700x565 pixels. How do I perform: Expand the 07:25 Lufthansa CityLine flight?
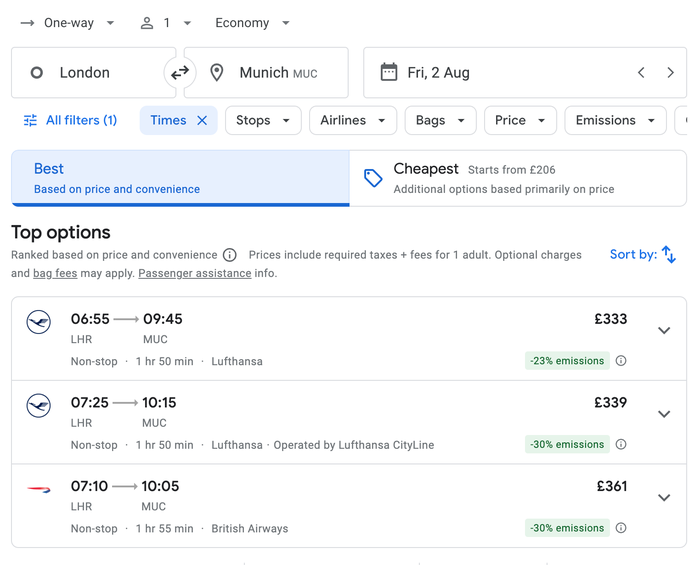664,414
